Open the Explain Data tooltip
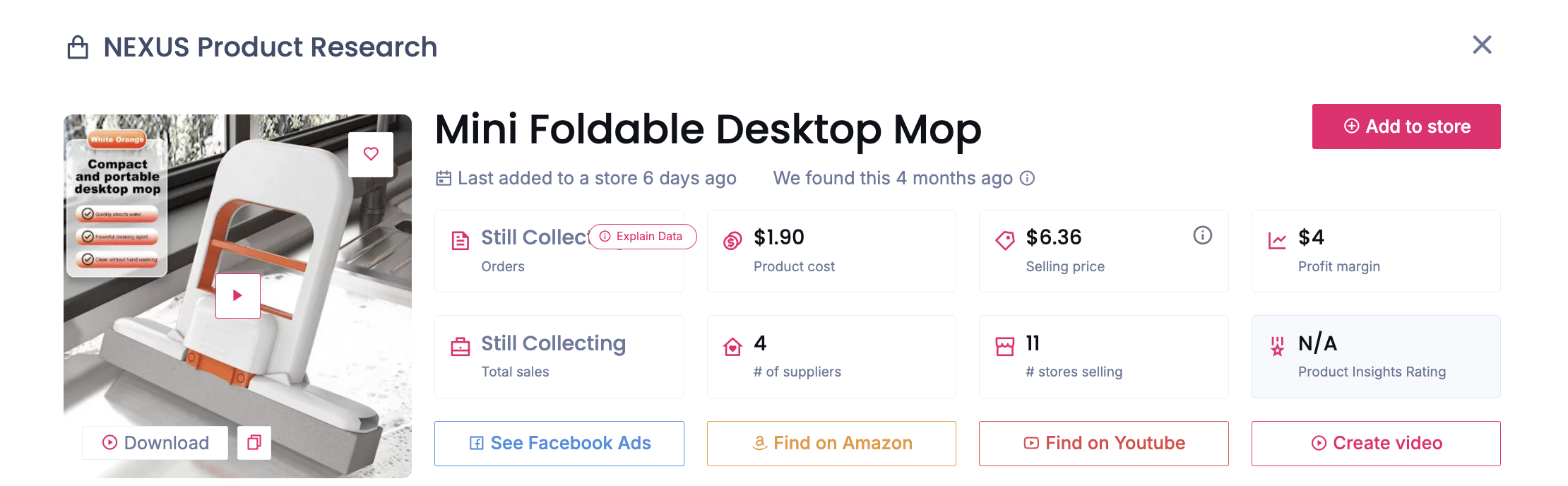 [x=642, y=237]
